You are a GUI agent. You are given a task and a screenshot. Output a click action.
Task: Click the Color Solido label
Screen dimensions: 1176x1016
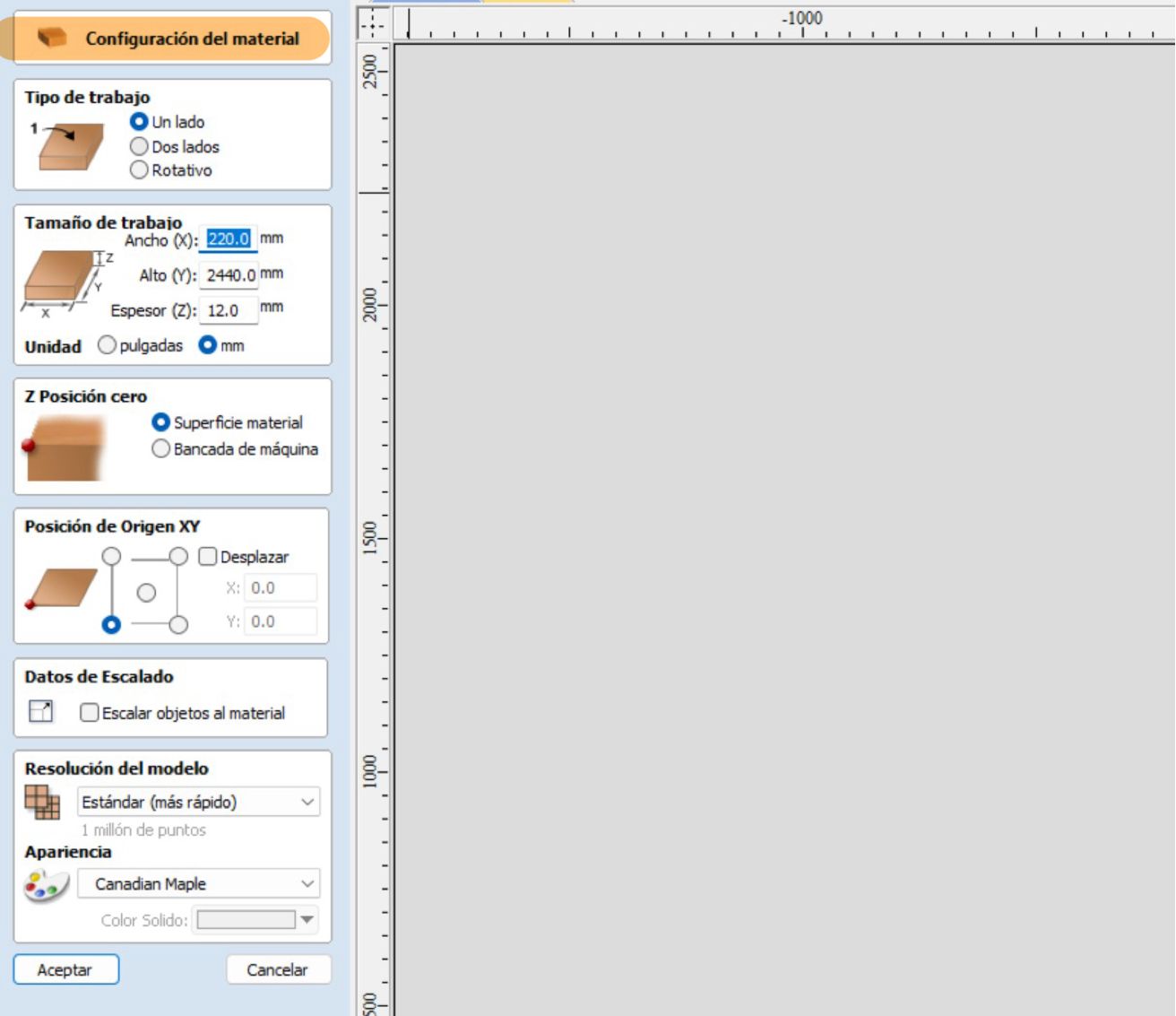coord(144,920)
